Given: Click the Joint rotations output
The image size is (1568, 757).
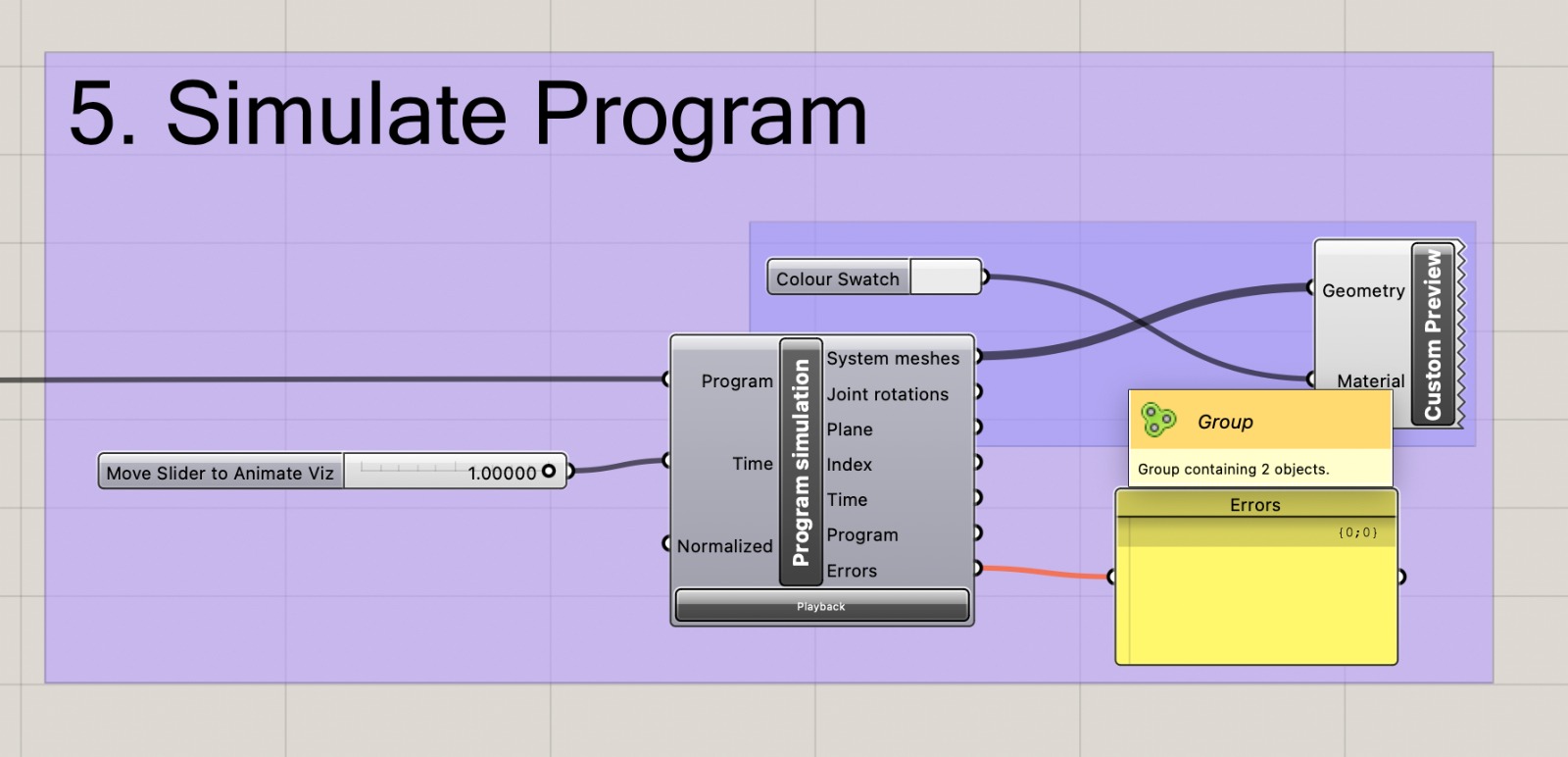Looking at the screenshot, I should (887, 393).
